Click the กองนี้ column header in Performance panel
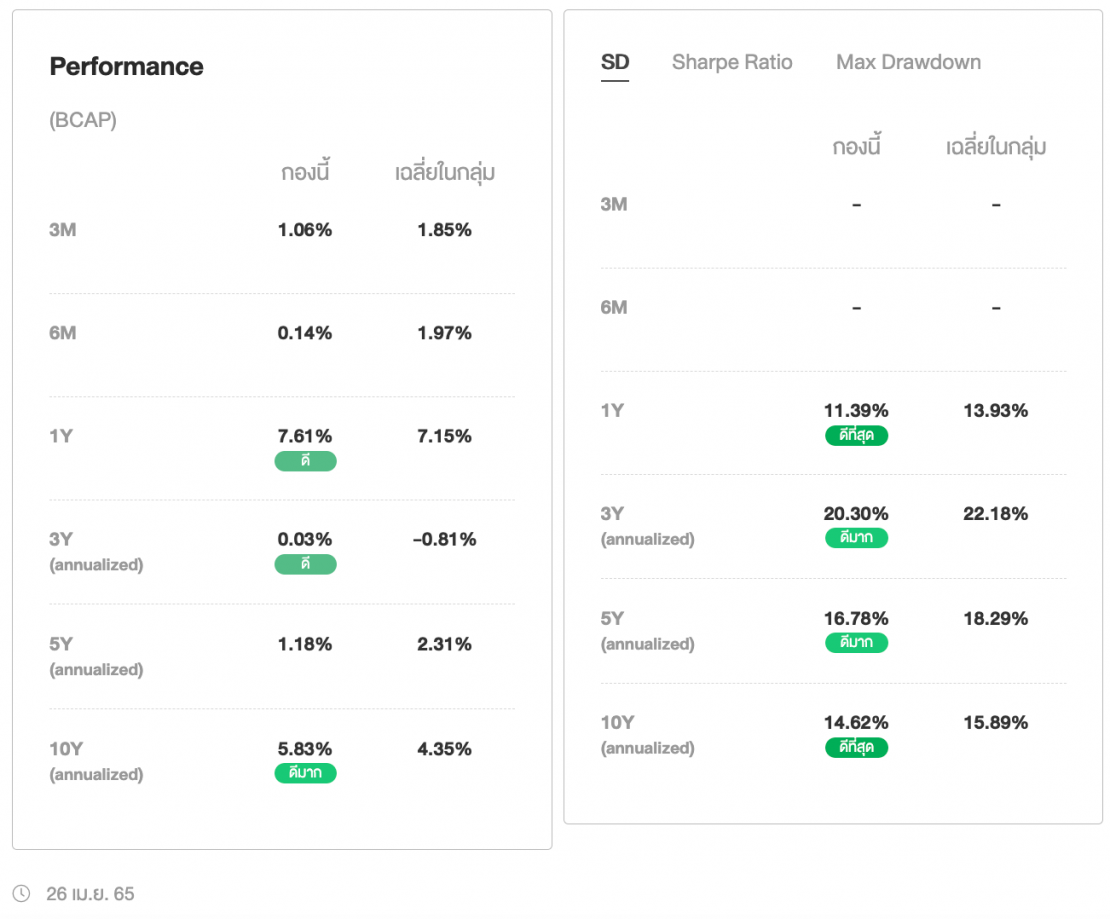Screen dimensions: 1110x919 coord(305,173)
